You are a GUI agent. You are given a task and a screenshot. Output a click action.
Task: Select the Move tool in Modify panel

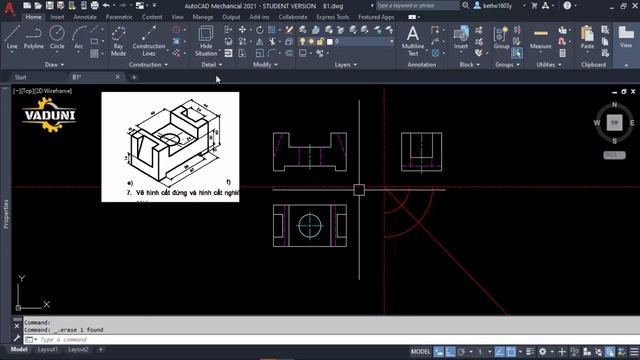pyautogui.click(x=242, y=30)
